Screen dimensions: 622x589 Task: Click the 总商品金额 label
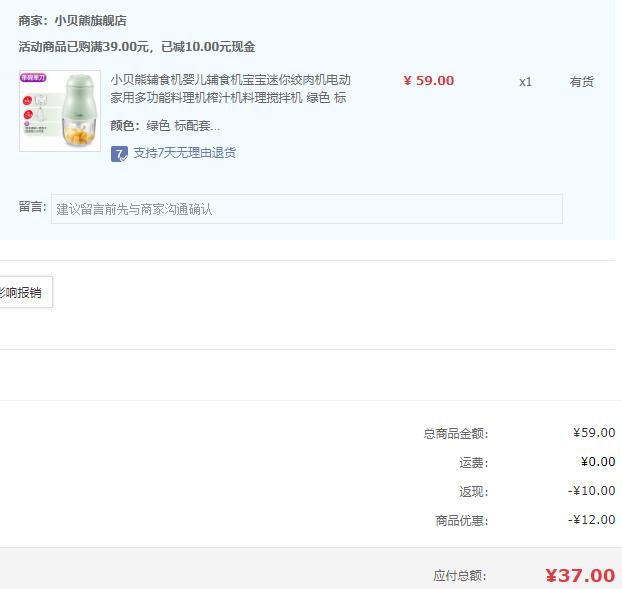pyautogui.click(x=456, y=434)
